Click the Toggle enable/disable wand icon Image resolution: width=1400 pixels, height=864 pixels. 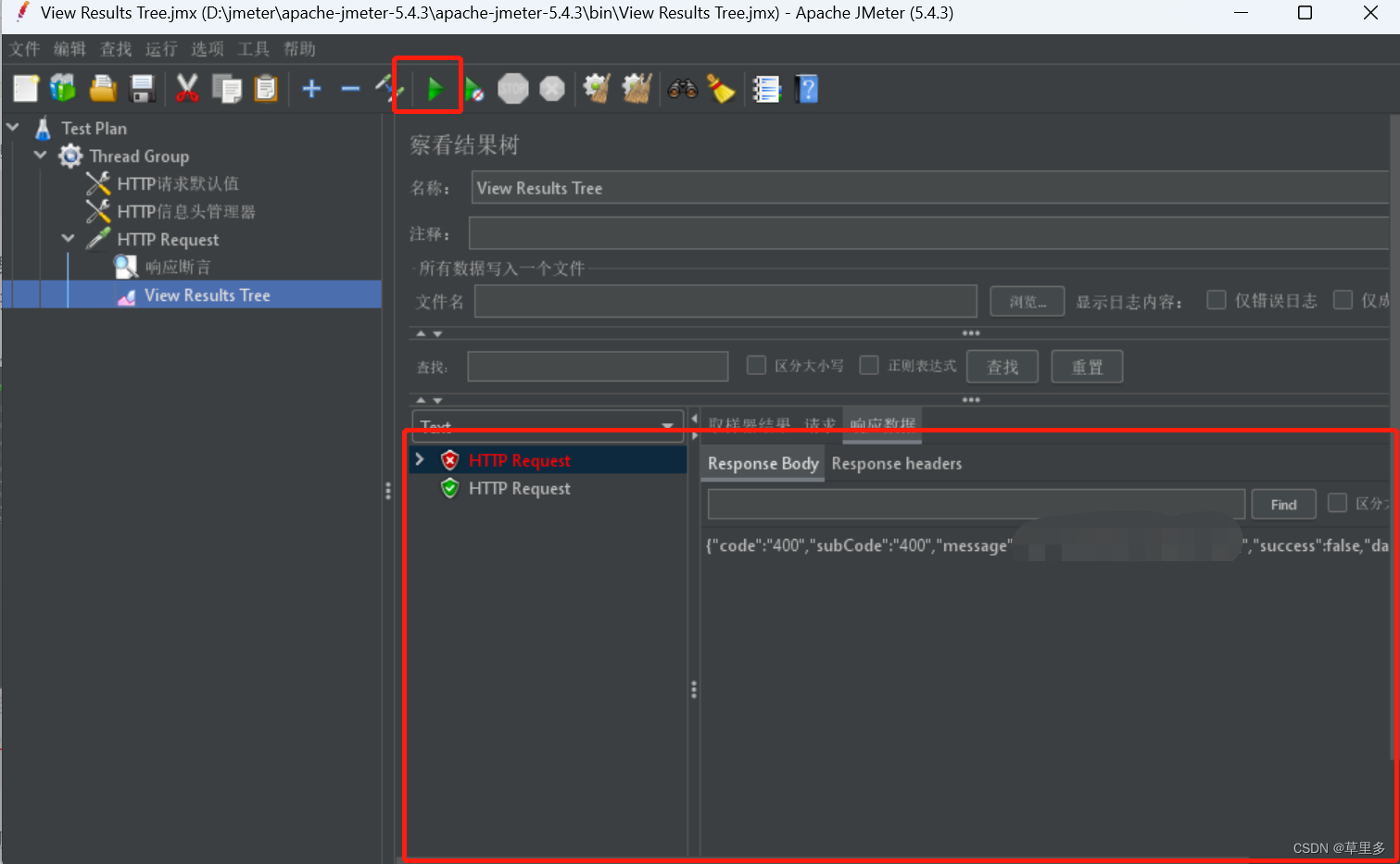tap(387, 89)
